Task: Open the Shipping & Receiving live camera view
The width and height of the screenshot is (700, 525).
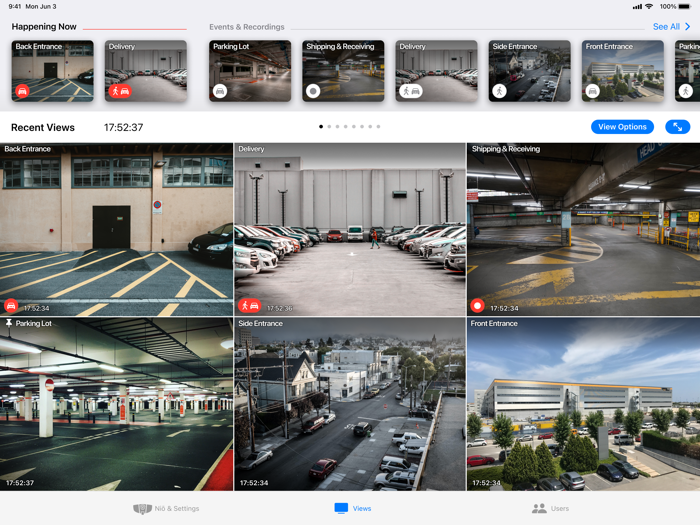Action: click(x=583, y=229)
